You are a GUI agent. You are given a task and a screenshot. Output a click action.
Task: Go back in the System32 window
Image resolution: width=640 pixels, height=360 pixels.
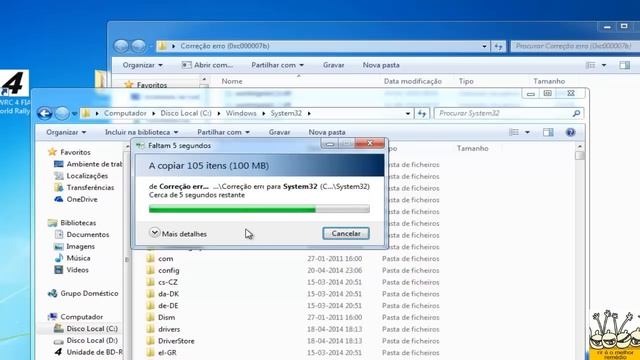point(44,113)
